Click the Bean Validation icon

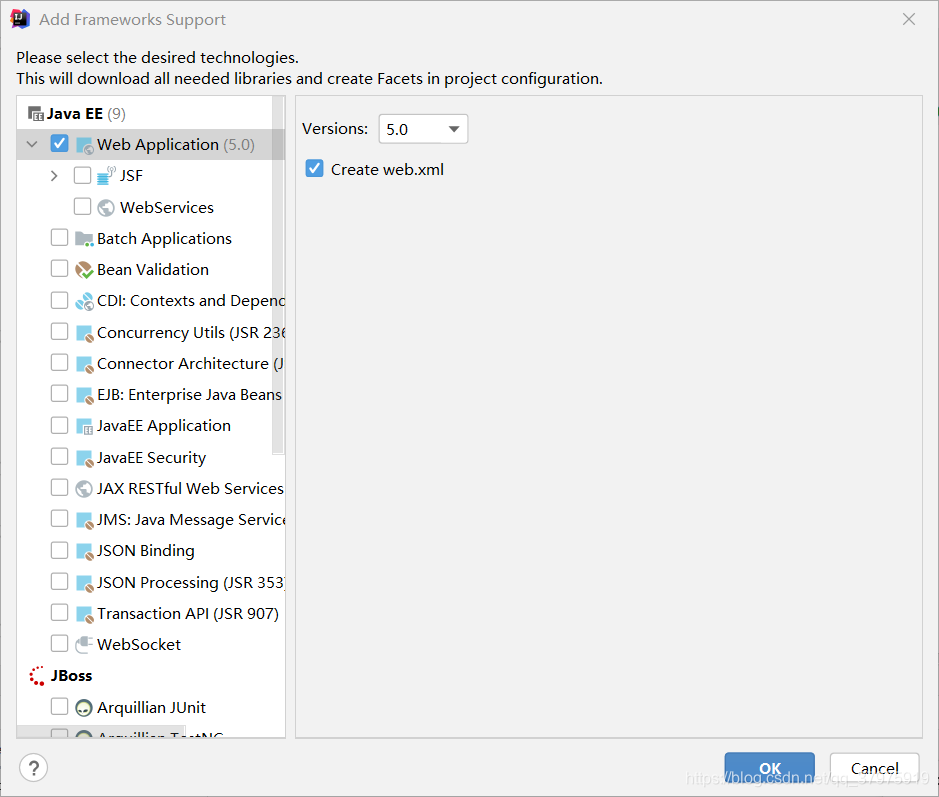(84, 270)
